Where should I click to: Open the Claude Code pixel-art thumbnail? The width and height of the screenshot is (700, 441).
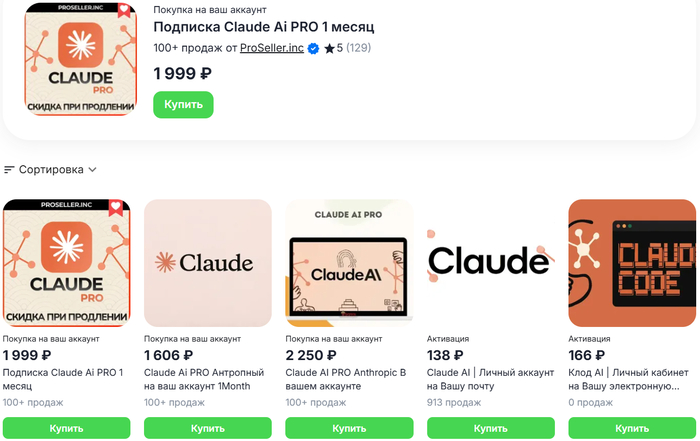point(633,263)
